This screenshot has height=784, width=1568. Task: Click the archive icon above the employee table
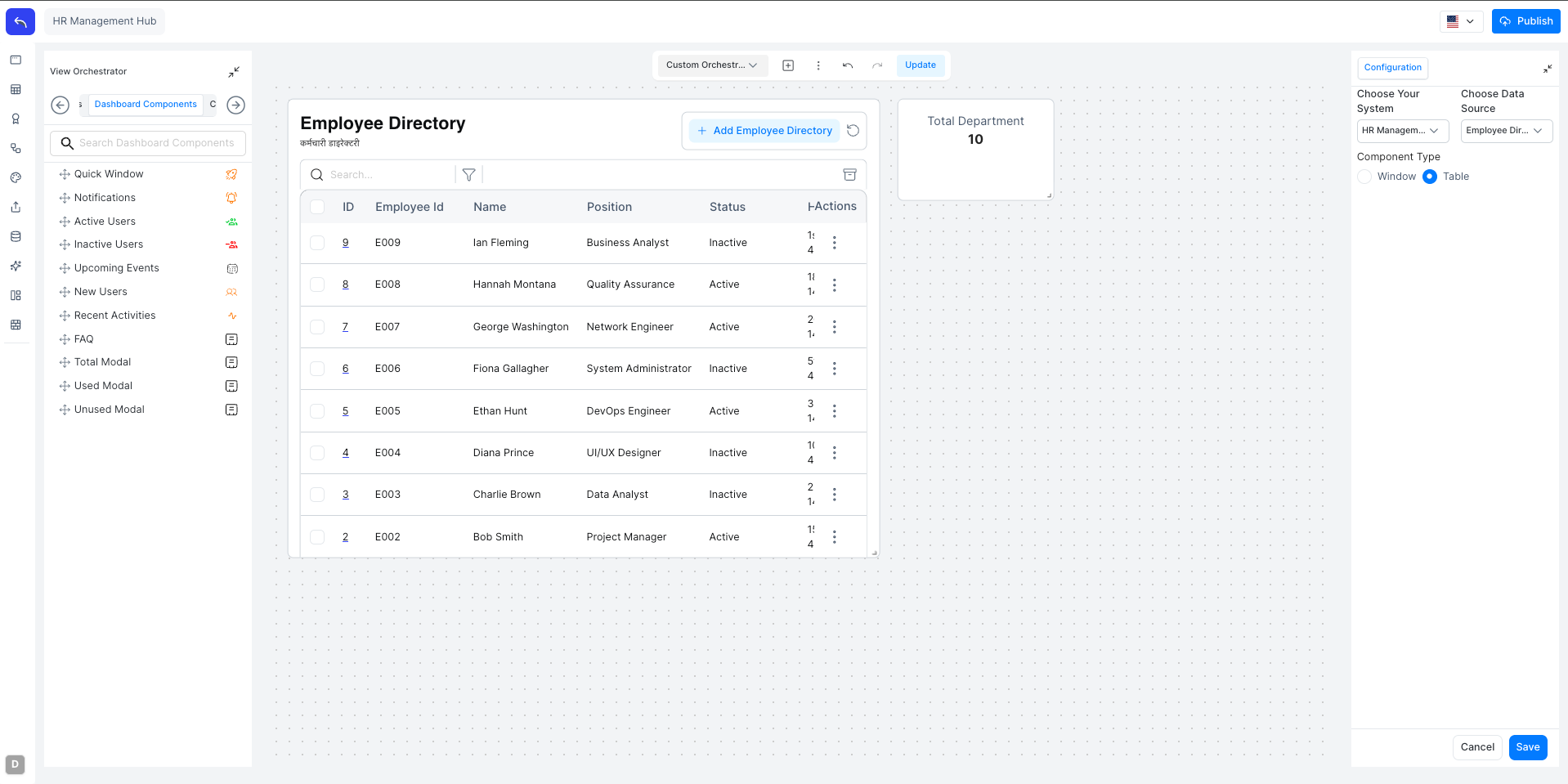(x=849, y=174)
